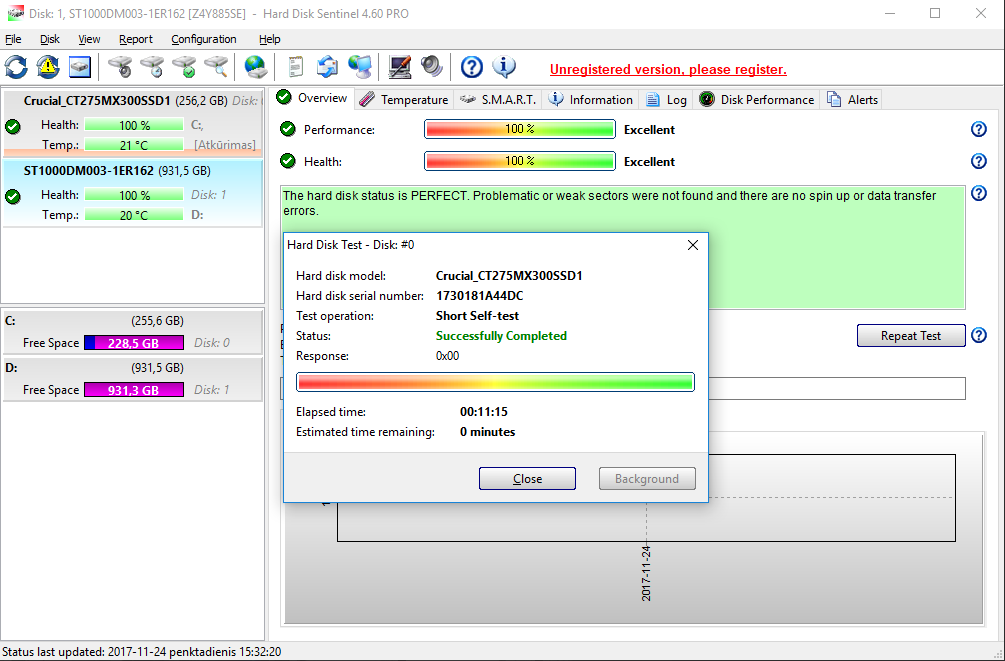Click the disk with green checkmark toolbar icon
Image resolution: width=1005 pixels, height=661 pixels.
click(x=185, y=67)
